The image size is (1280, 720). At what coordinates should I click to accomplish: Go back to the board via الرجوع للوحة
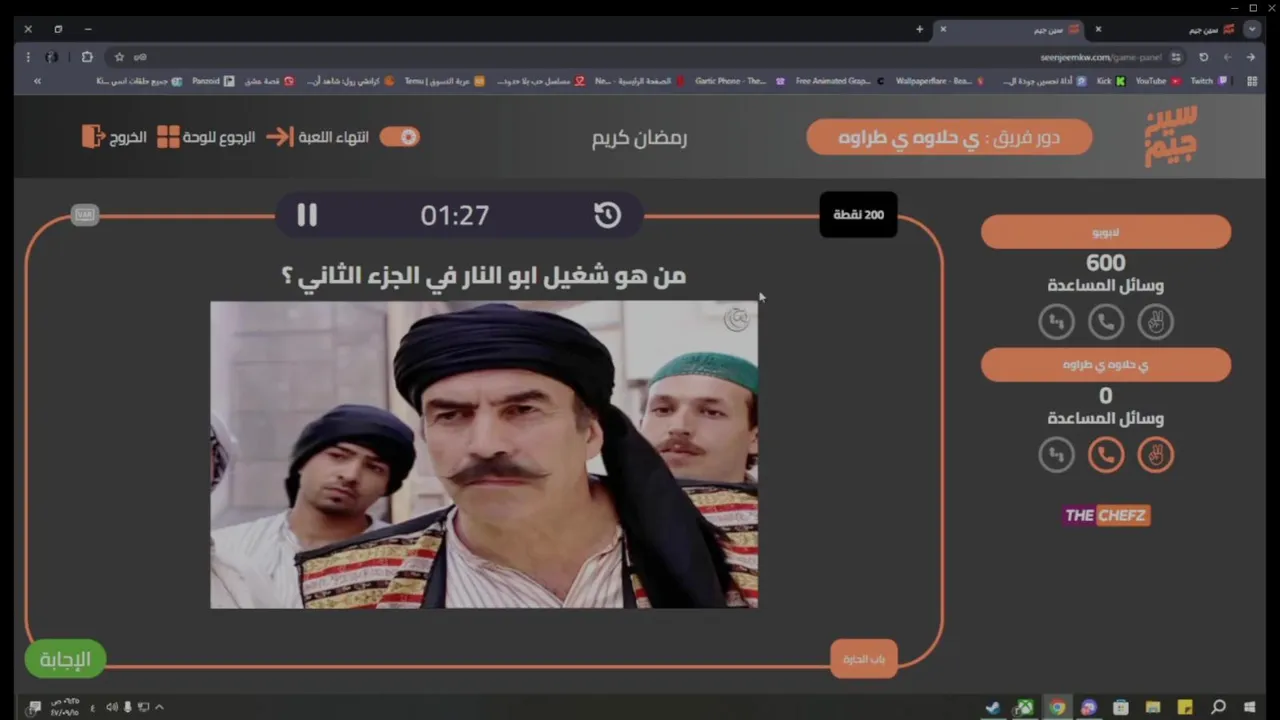(x=219, y=137)
